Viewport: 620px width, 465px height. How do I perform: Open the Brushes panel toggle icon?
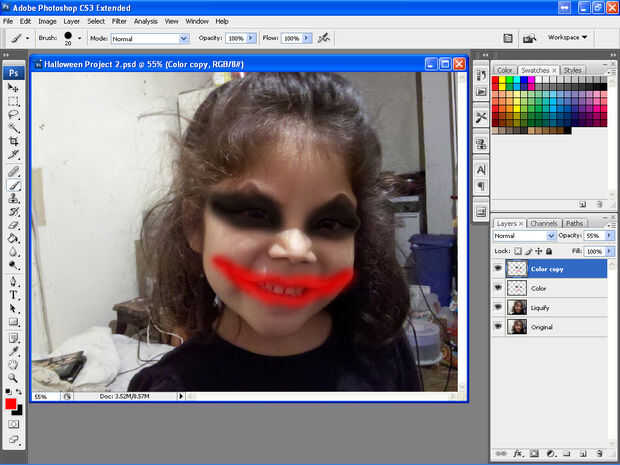pyautogui.click(x=508, y=38)
